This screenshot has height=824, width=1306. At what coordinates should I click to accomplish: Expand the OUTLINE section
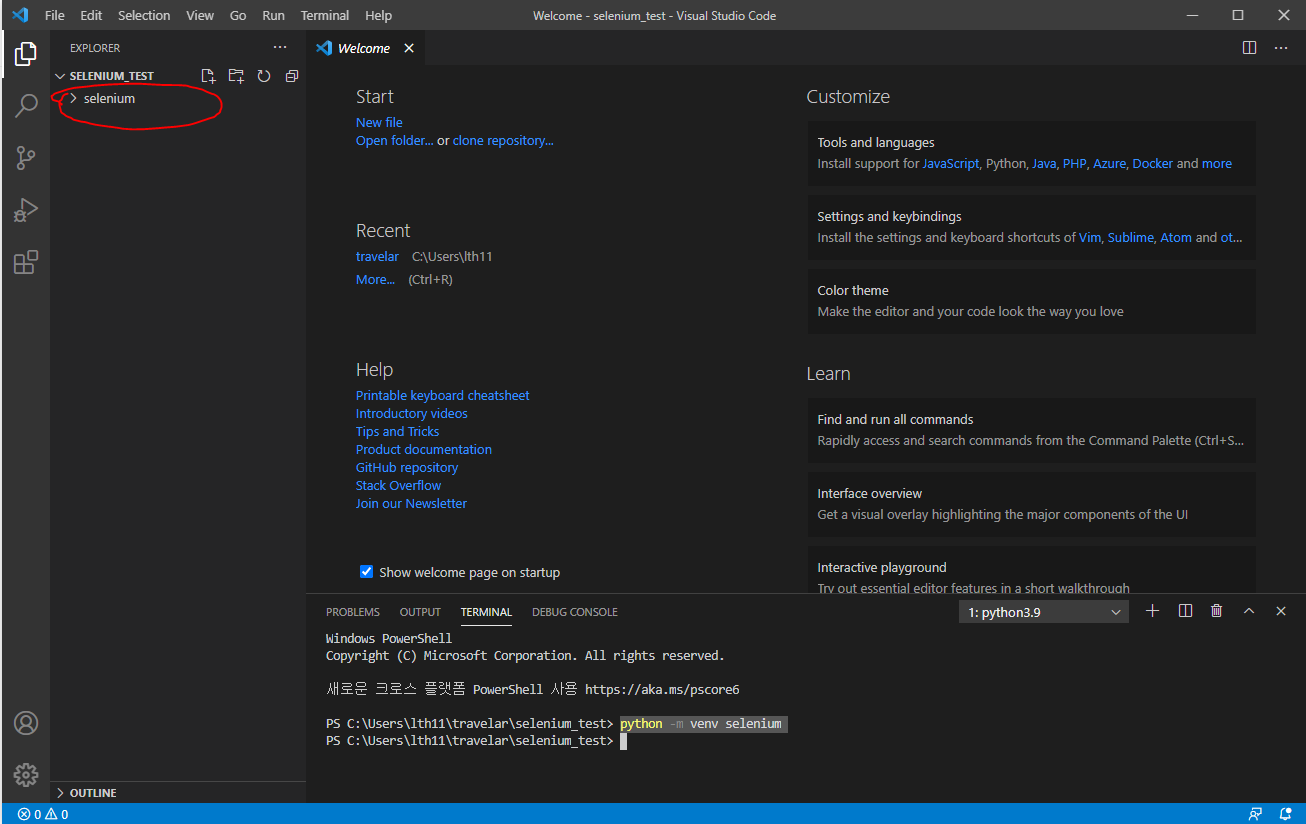pos(93,793)
